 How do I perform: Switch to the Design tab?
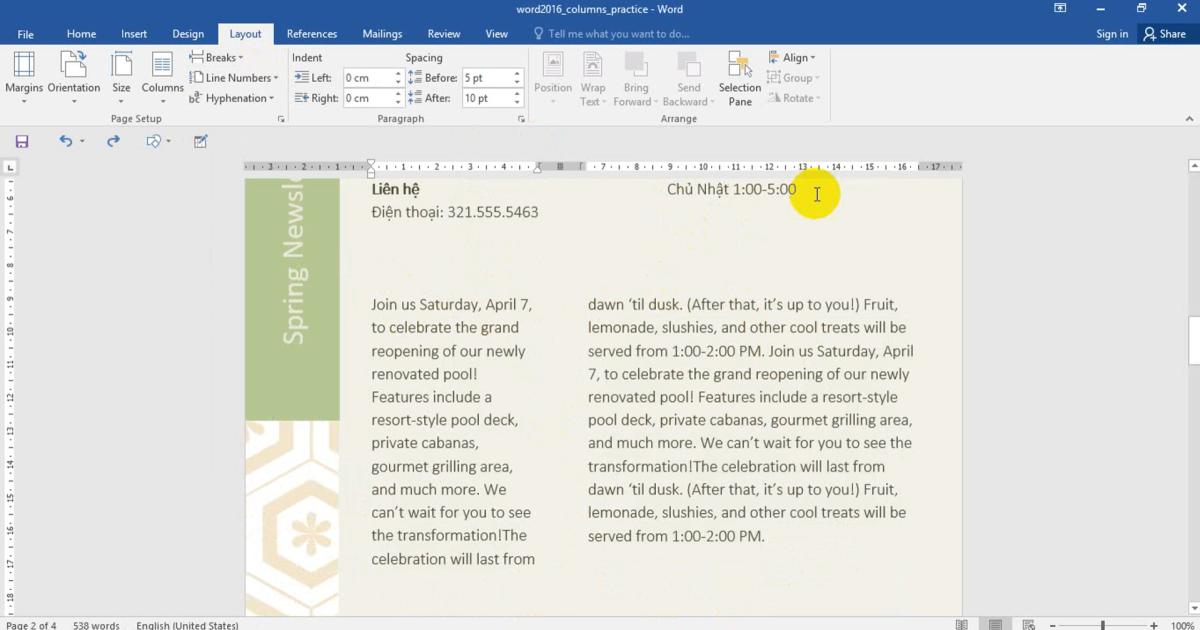(188, 34)
